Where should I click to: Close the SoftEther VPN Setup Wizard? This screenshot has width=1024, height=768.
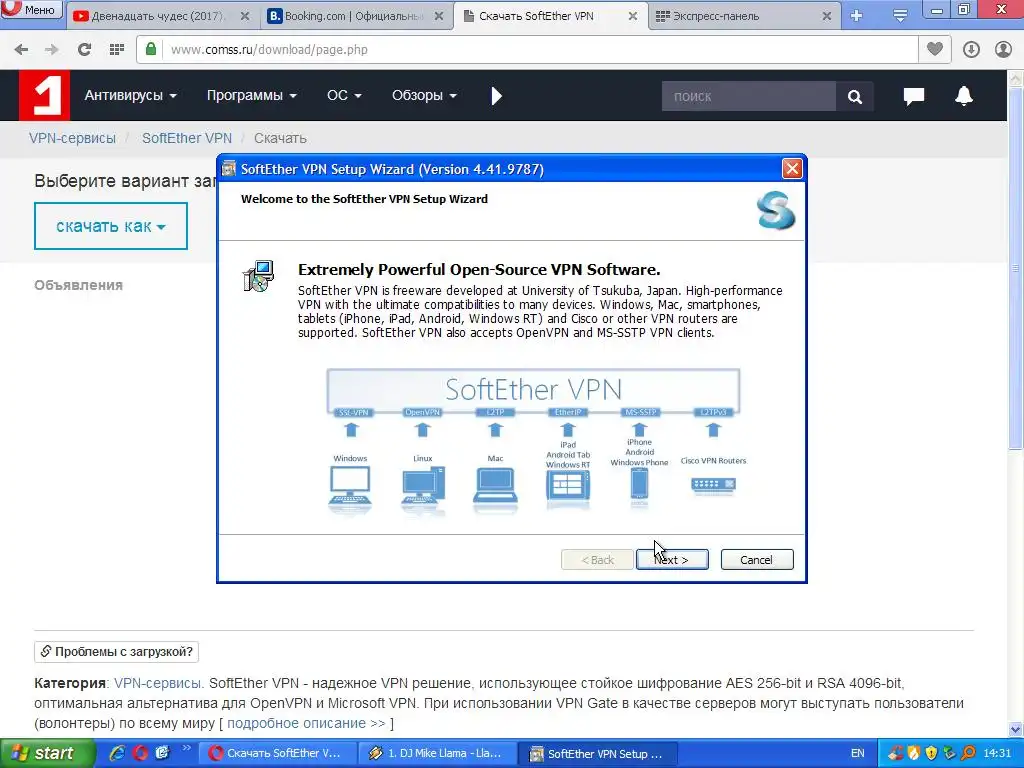pos(792,169)
